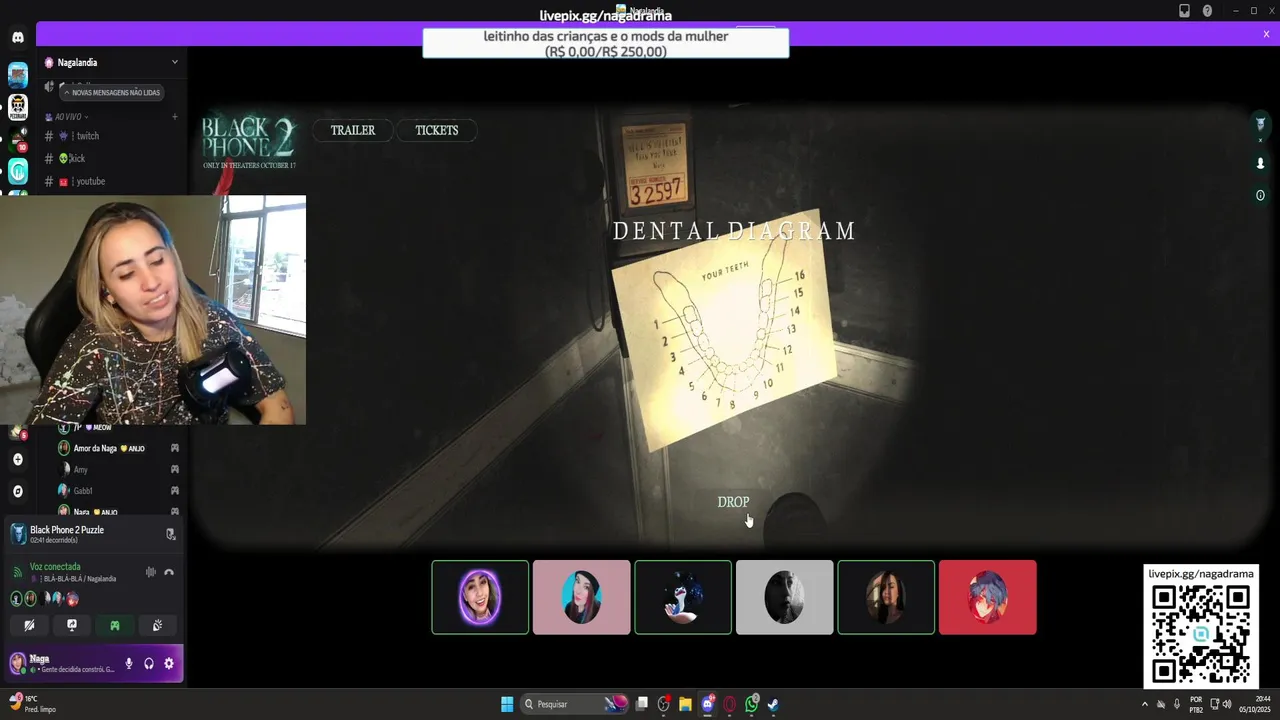Image resolution: width=1280 pixels, height=720 pixels.
Task: Click activity controller icon beside Gabb1
Action: pos(174,490)
